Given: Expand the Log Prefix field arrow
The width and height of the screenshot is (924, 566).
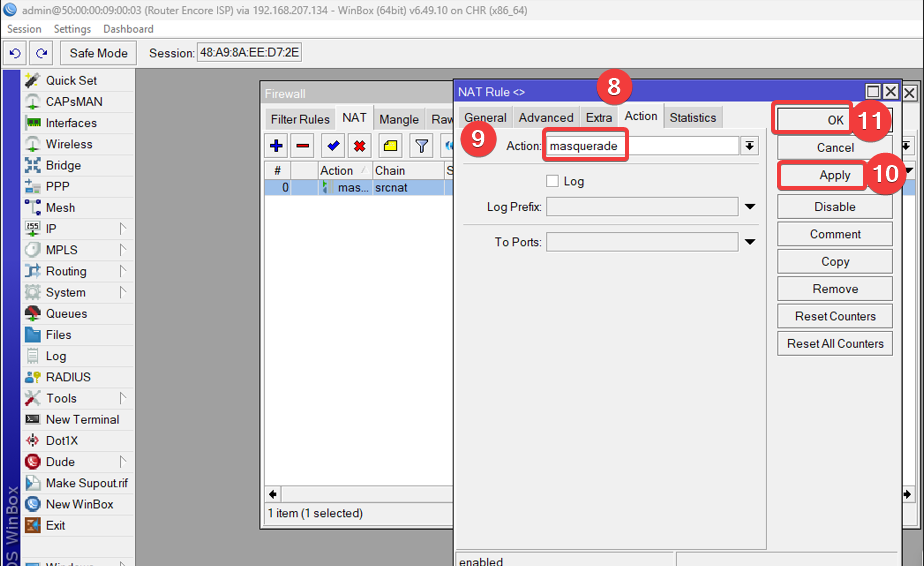Looking at the screenshot, I should tap(749, 207).
